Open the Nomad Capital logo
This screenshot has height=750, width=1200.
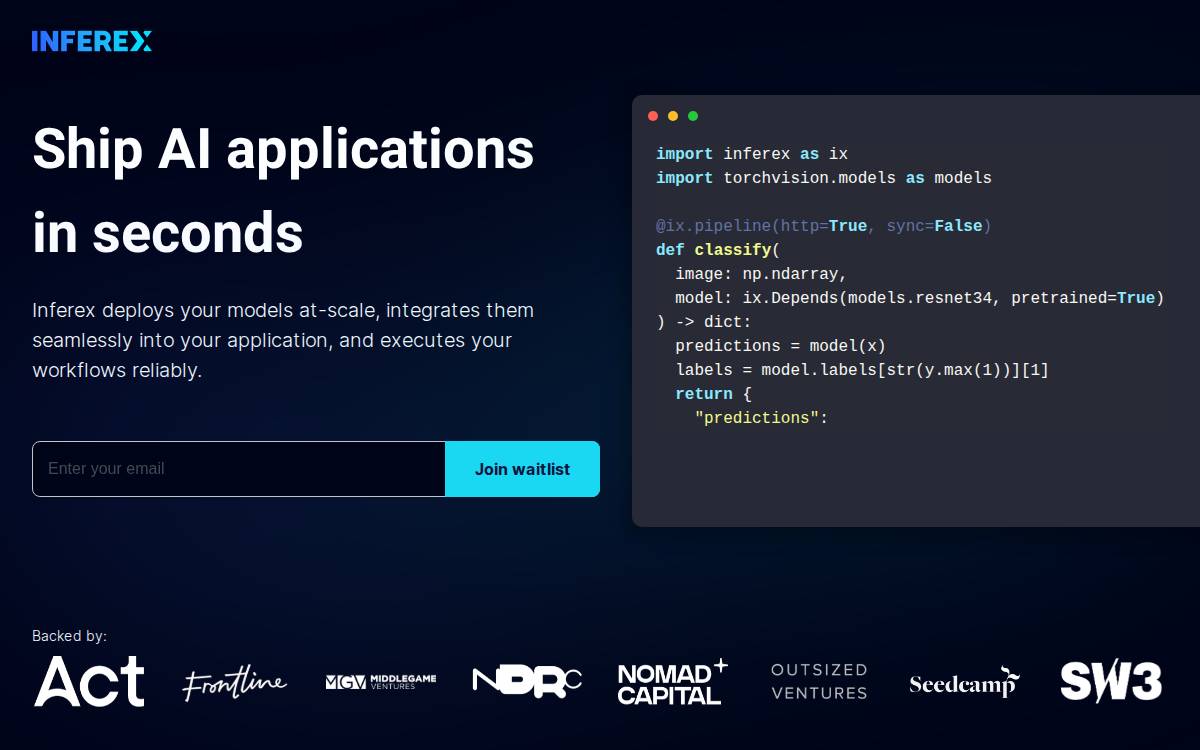(x=673, y=682)
